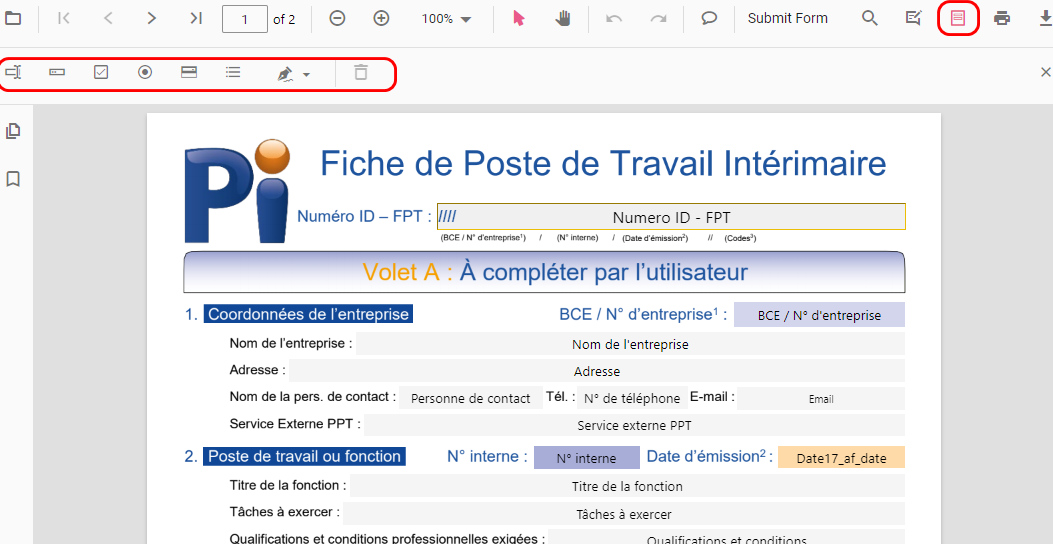This screenshot has width=1053, height=544.
Task: Open the page thumbnails panel
Action: (x=13, y=131)
